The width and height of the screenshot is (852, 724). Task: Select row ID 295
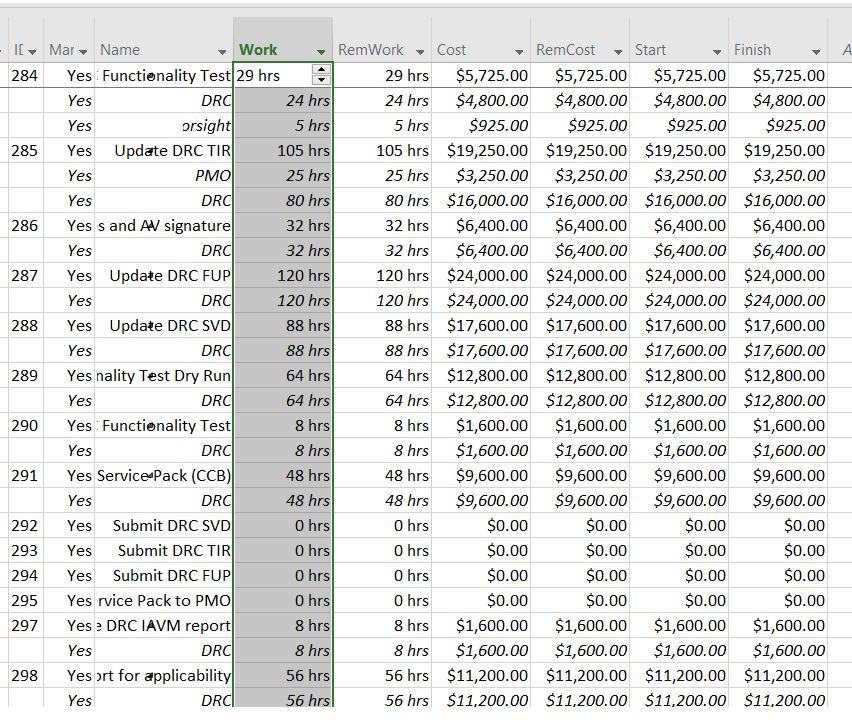tap(25, 600)
